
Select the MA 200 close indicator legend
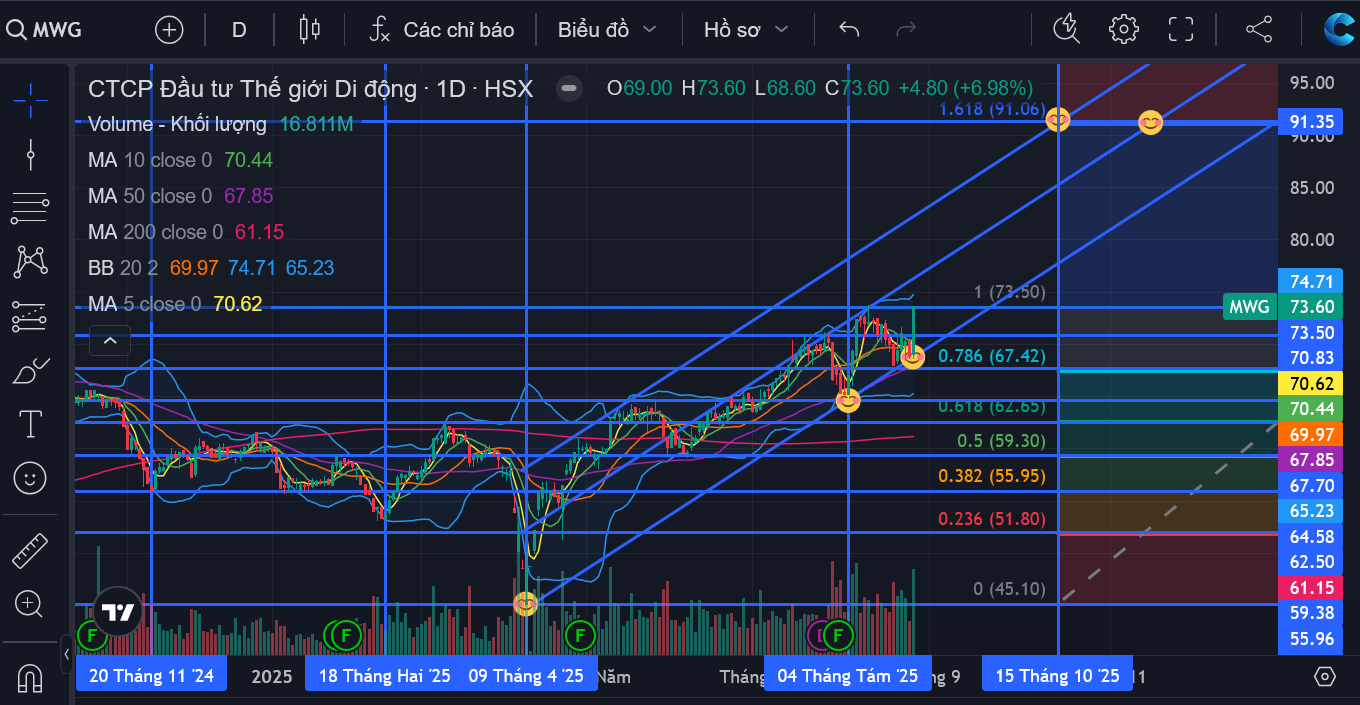point(155,232)
